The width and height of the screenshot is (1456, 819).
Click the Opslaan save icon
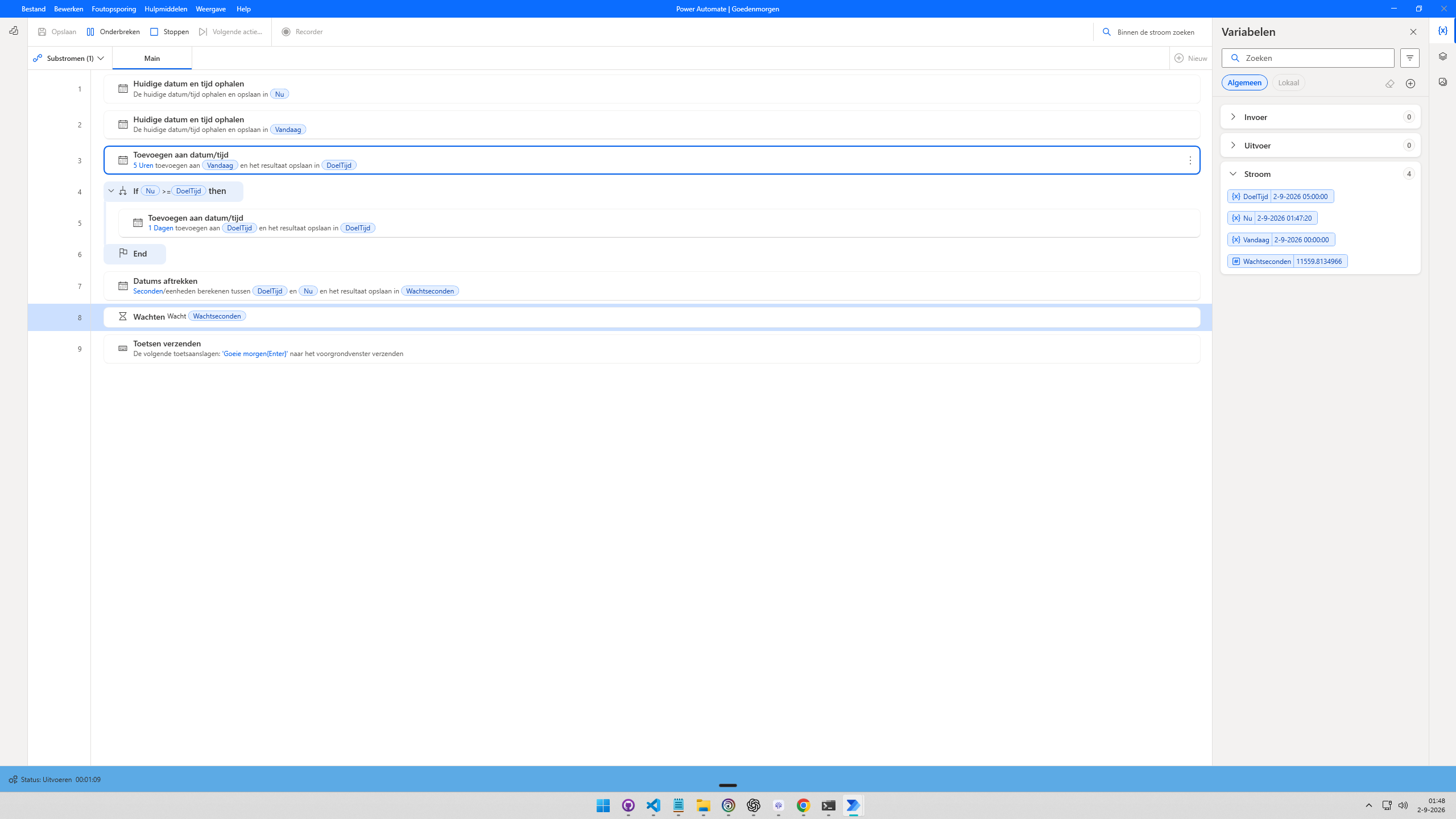coord(42,32)
